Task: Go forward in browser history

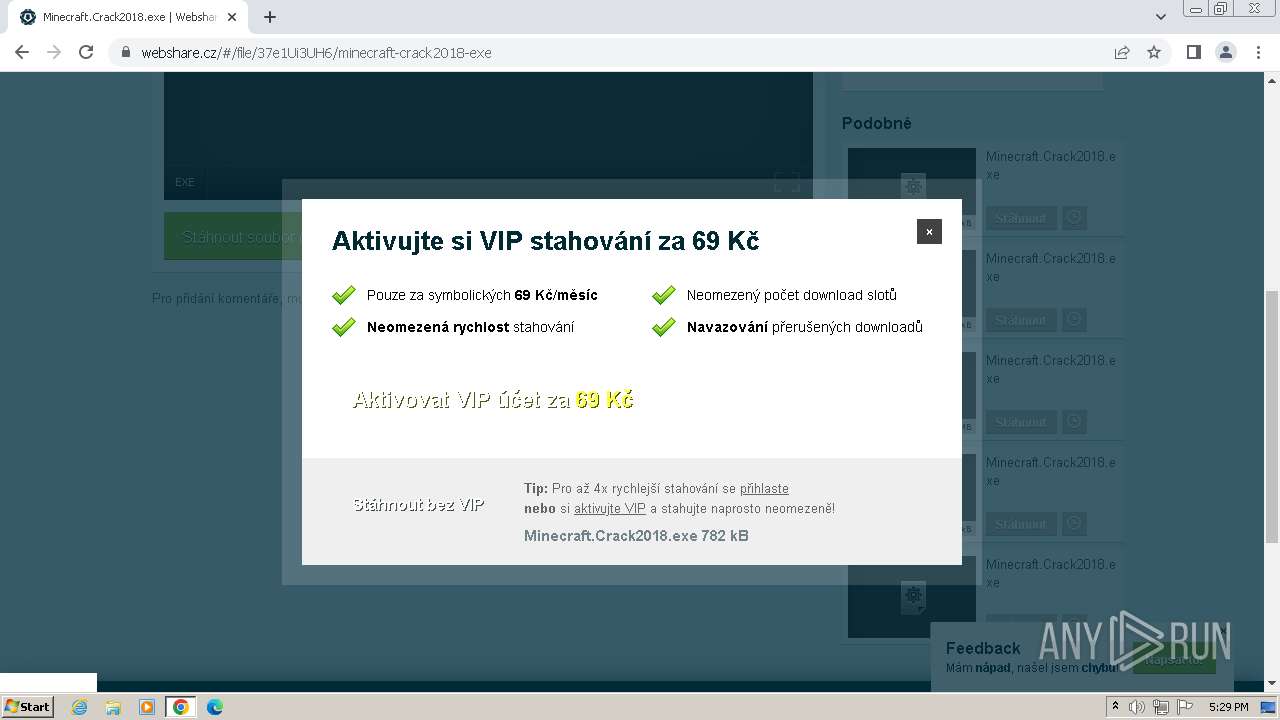Action: [54, 53]
